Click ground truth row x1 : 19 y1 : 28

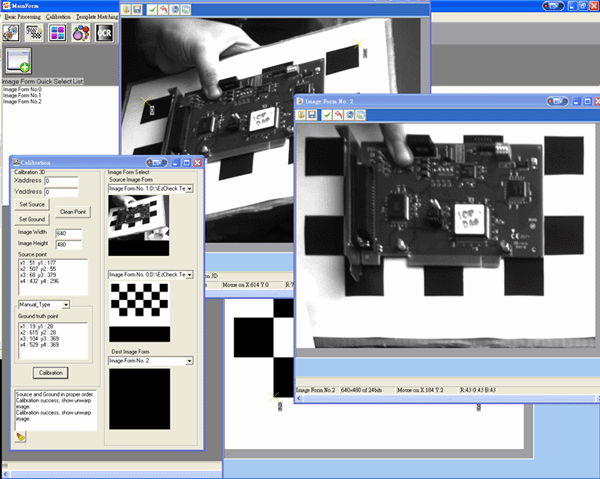[36, 326]
